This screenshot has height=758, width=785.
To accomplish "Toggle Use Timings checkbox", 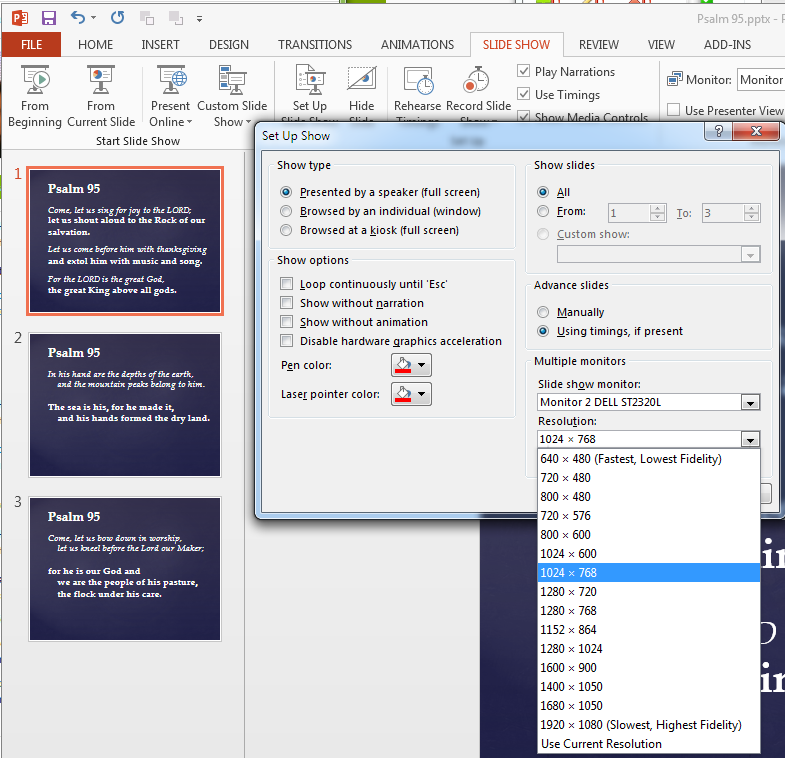I will coord(524,94).
